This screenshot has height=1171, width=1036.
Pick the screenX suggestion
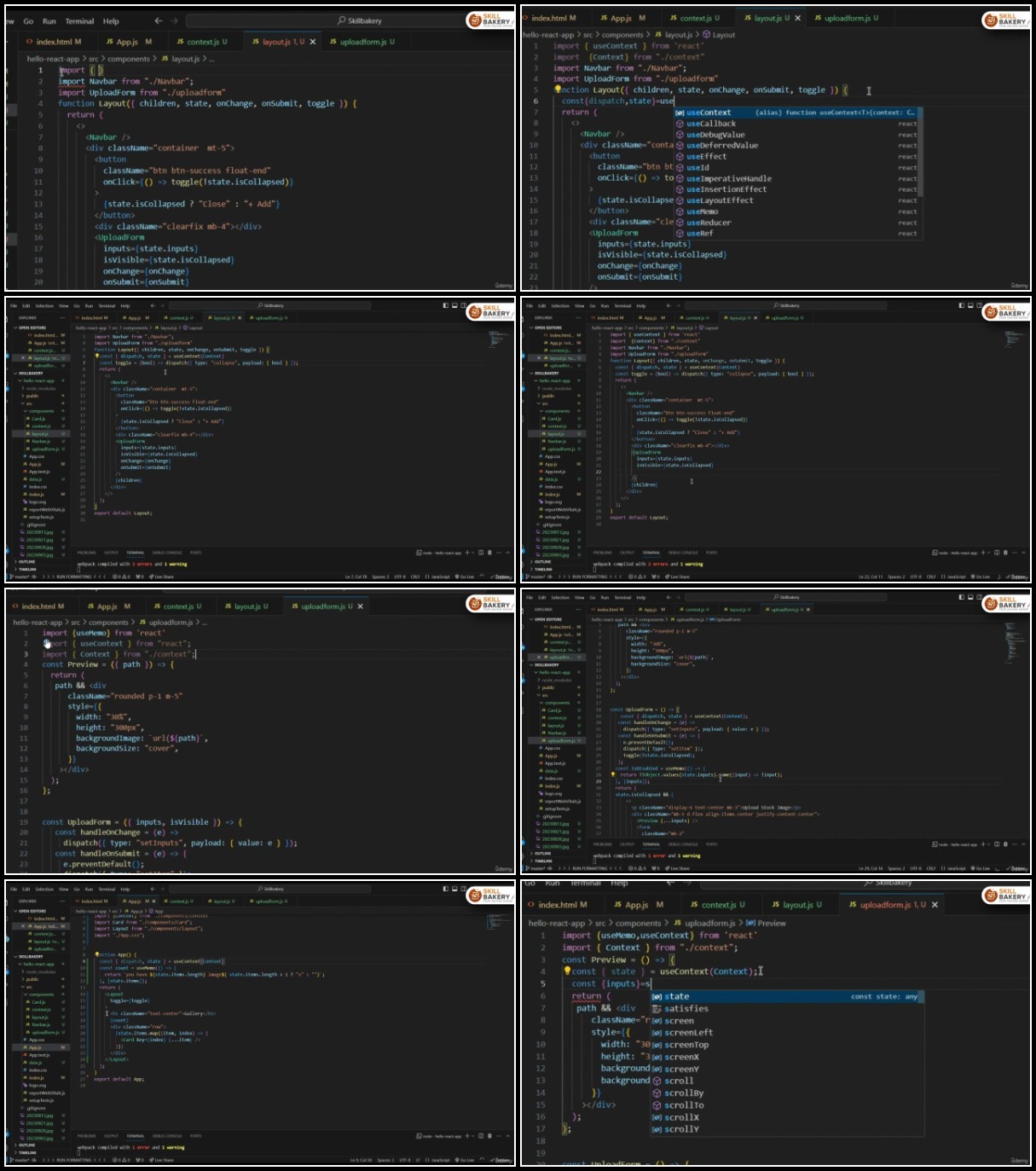[x=786, y=1057]
